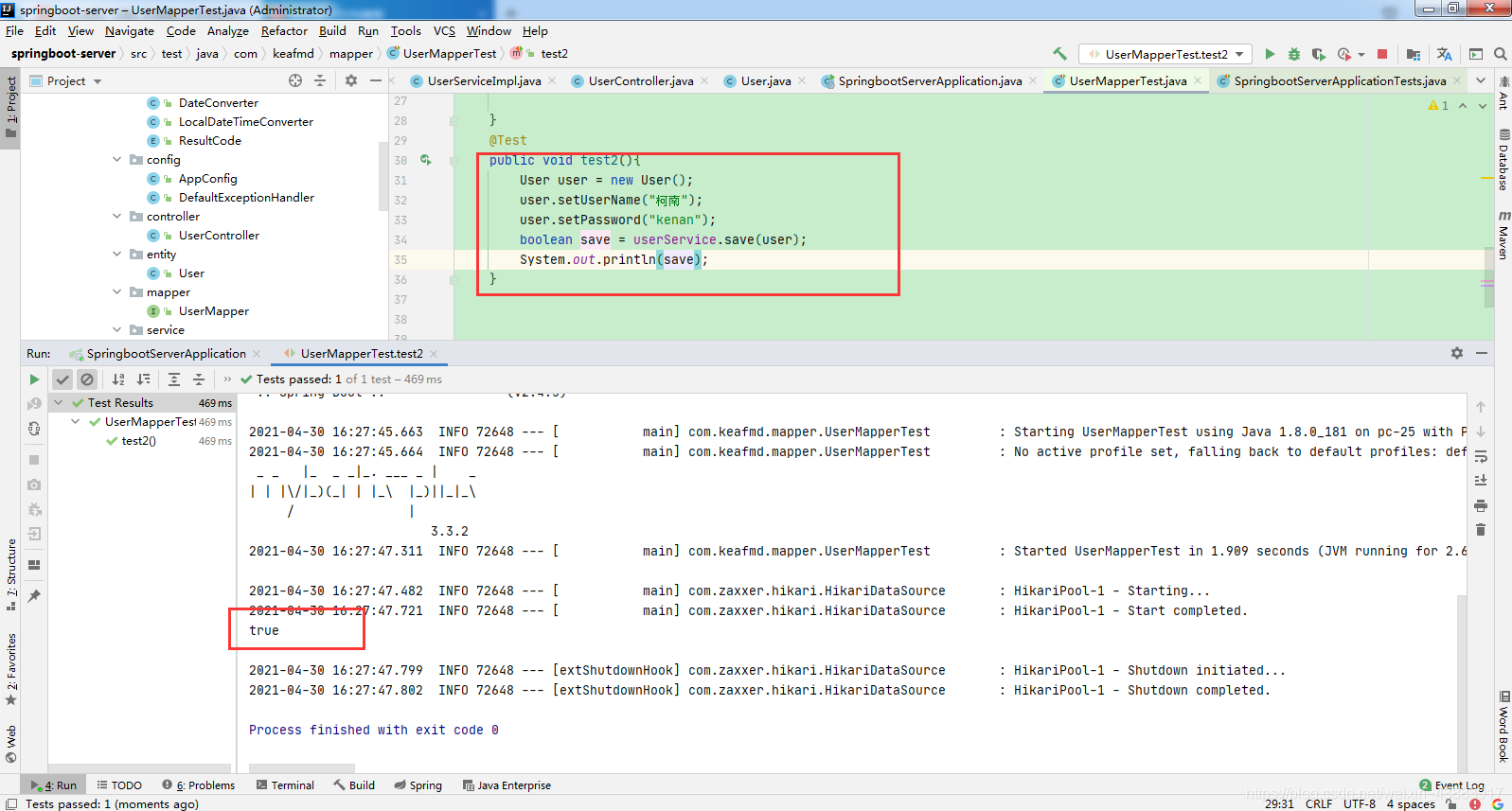Toggle soft-wrap in console

(1481, 456)
